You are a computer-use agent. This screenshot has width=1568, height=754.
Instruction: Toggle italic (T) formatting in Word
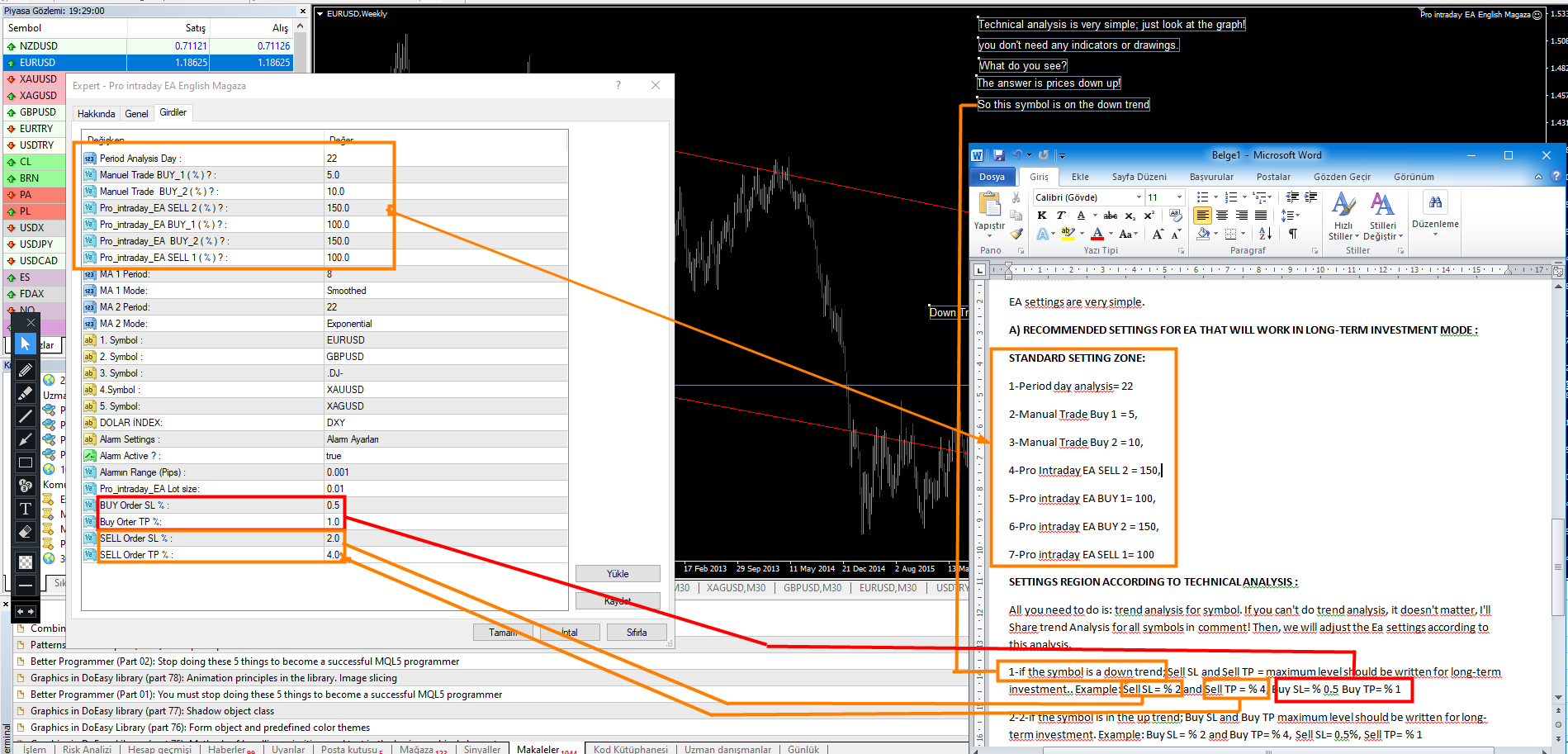(x=1061, y=216)
